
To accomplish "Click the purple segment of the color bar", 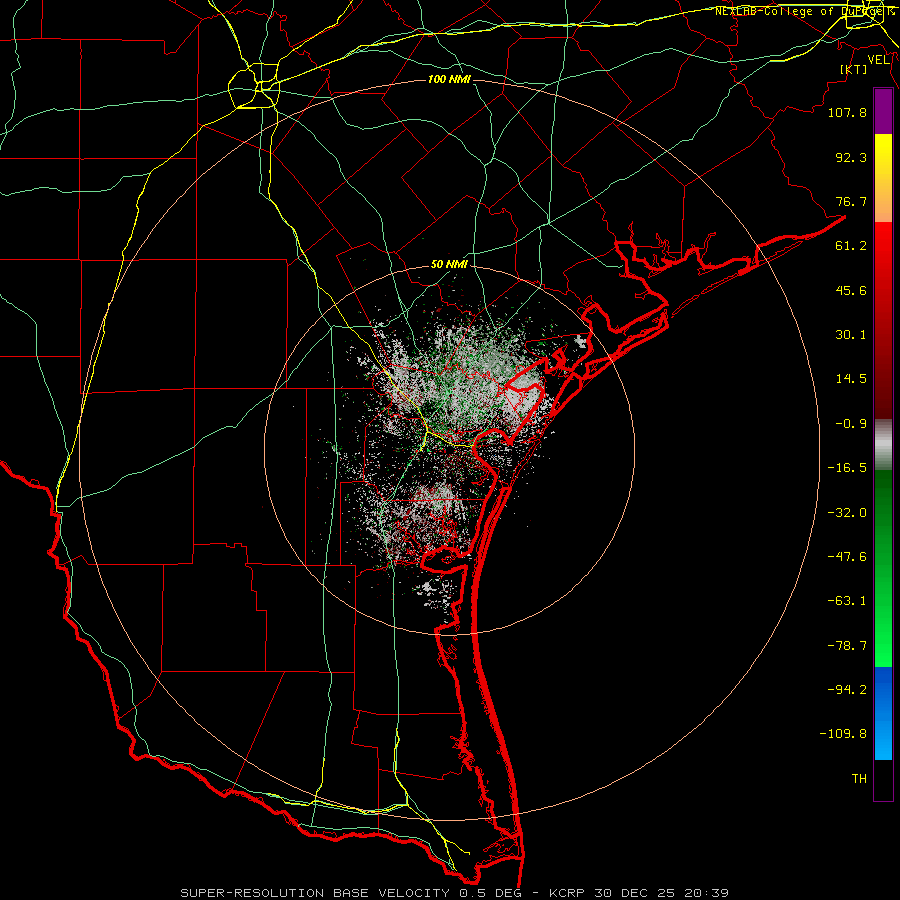I will [883, 111].
